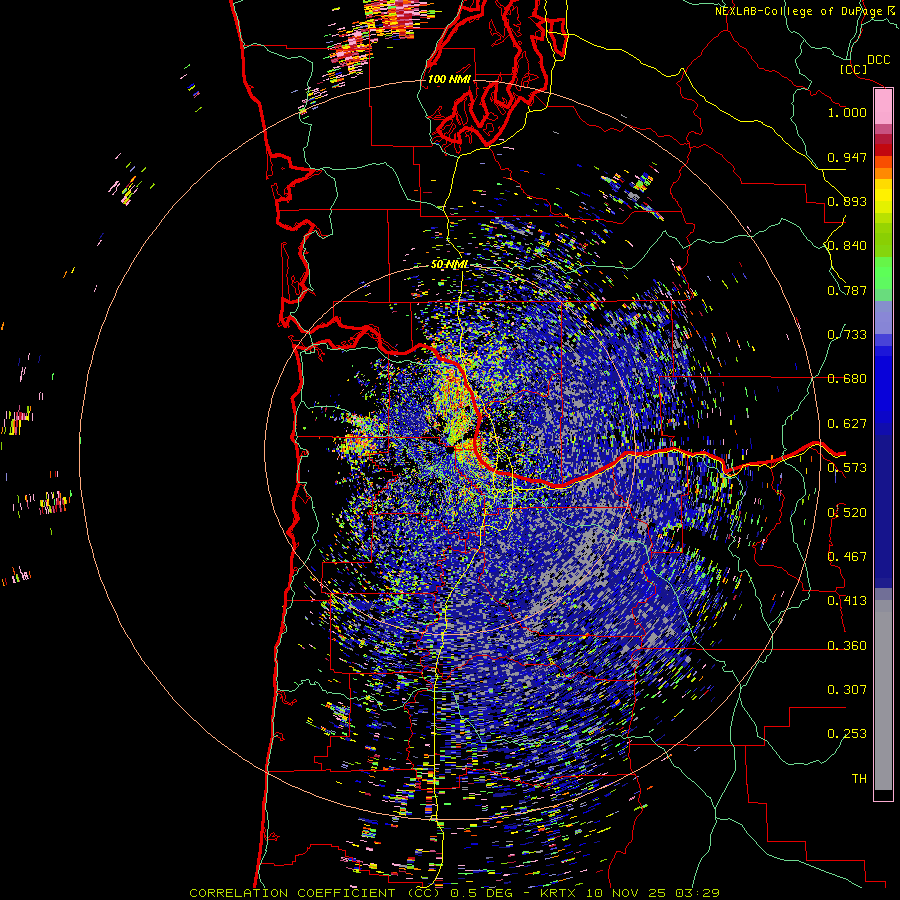
Task: Pick the gray segment of the color bar
Action: [x=883, y=695]
